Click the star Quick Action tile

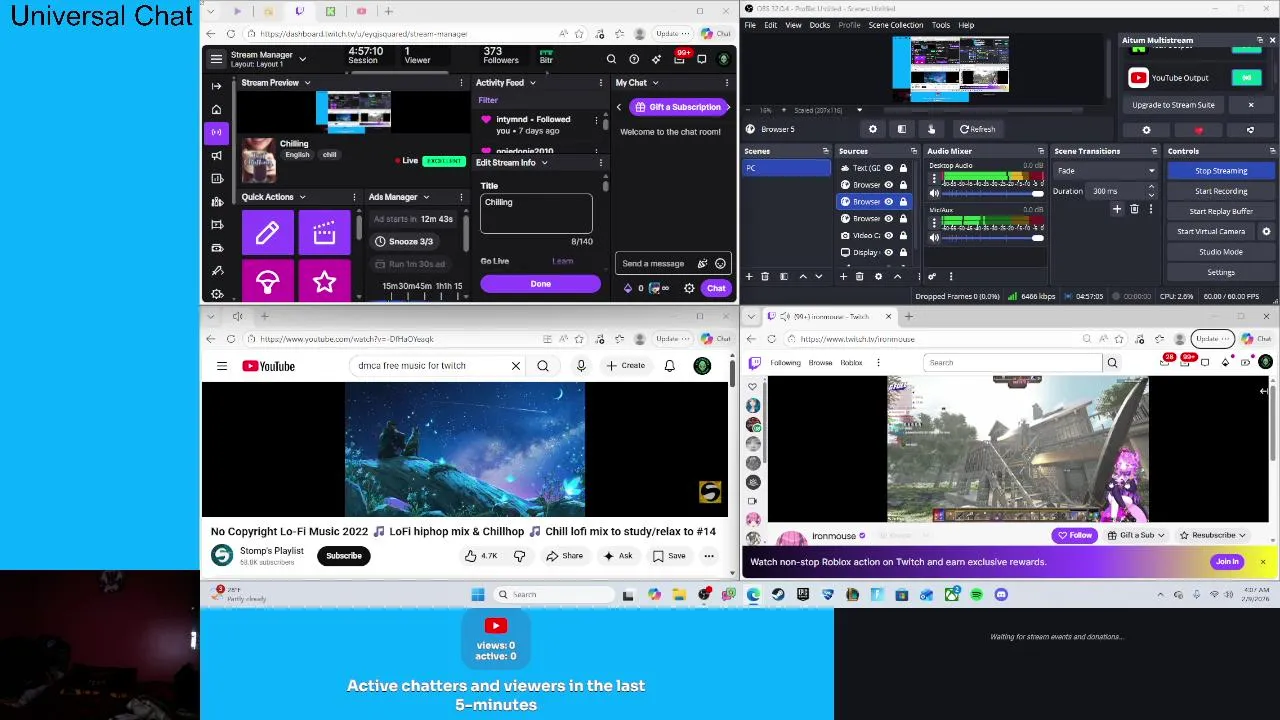324,281
